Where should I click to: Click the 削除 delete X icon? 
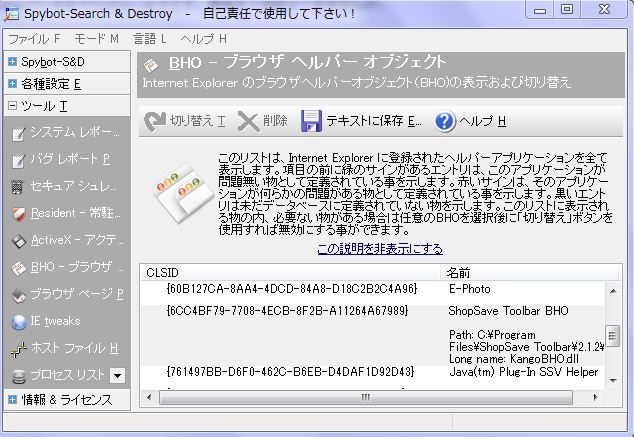point(248,121)
